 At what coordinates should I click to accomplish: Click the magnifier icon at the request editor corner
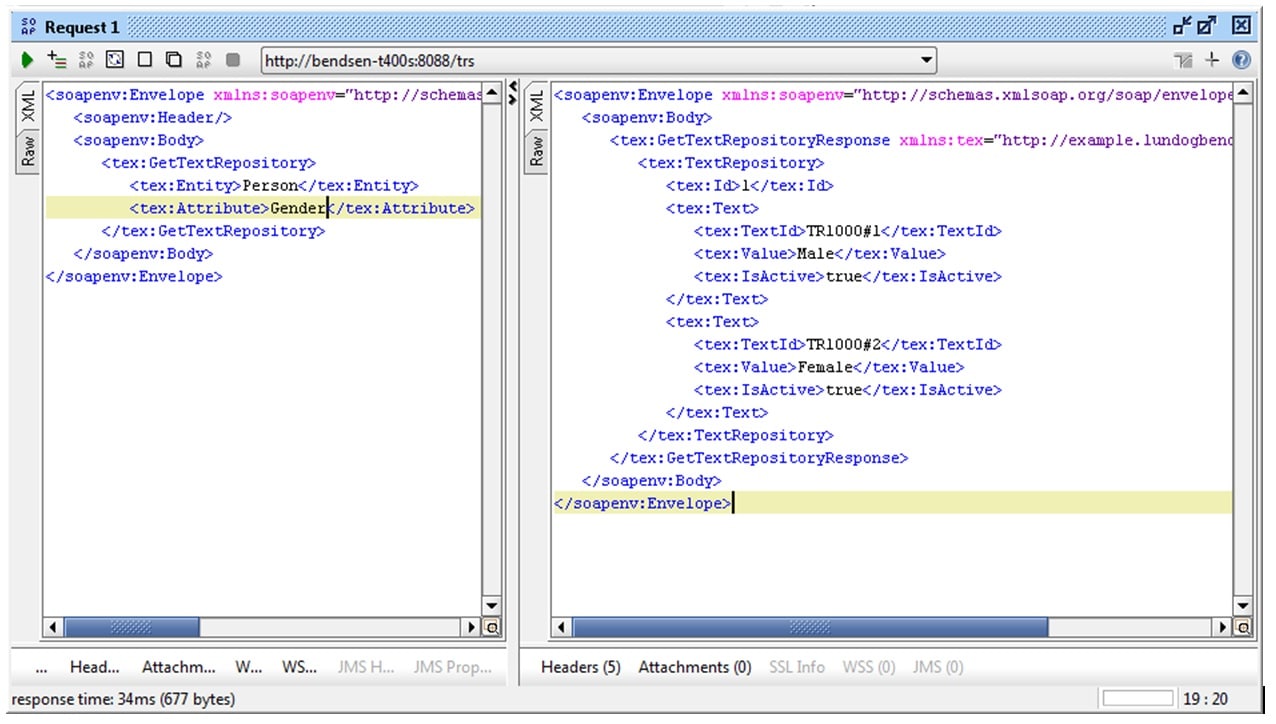[491, 628]
